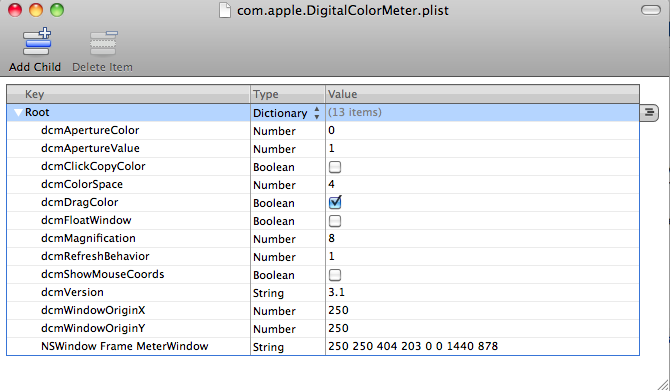Screen dimensions: 670x391
Task: Click the Key column header
Action: (128, 94)
